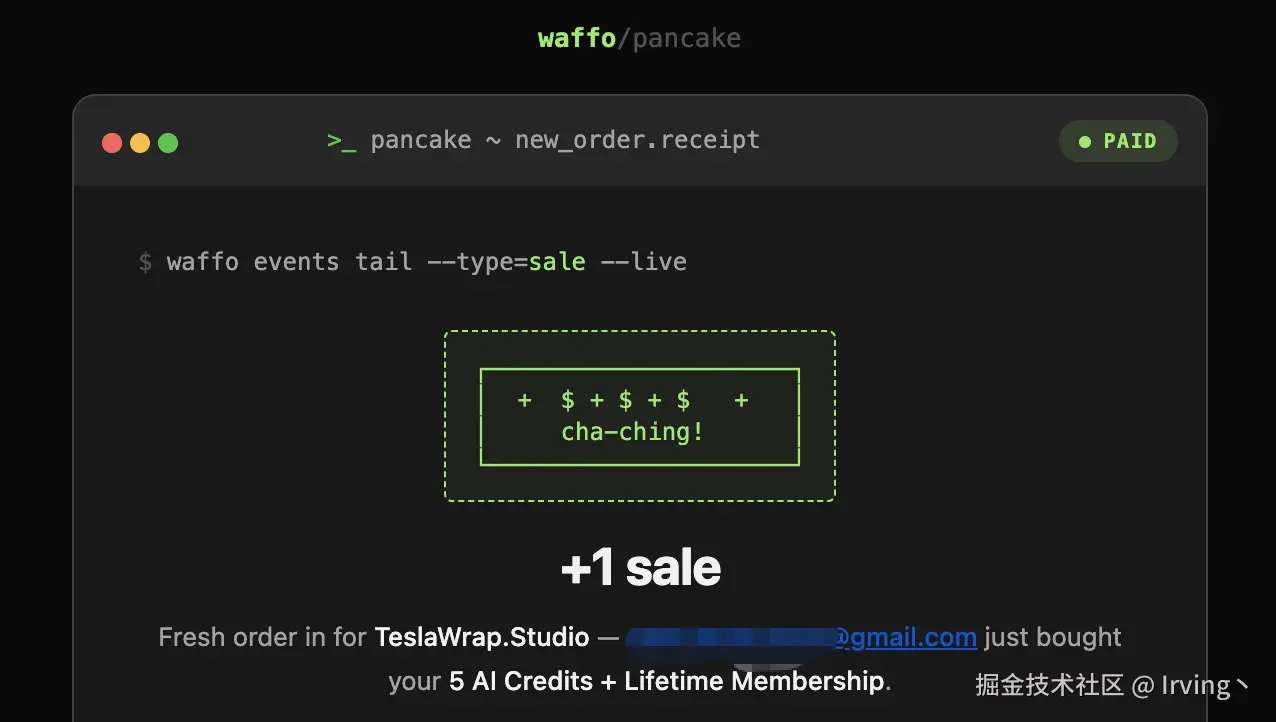Click the dollar signs ASCII row
This screenshot has height=722, width=1276.
pyautogui.click(x=632, y=401)
